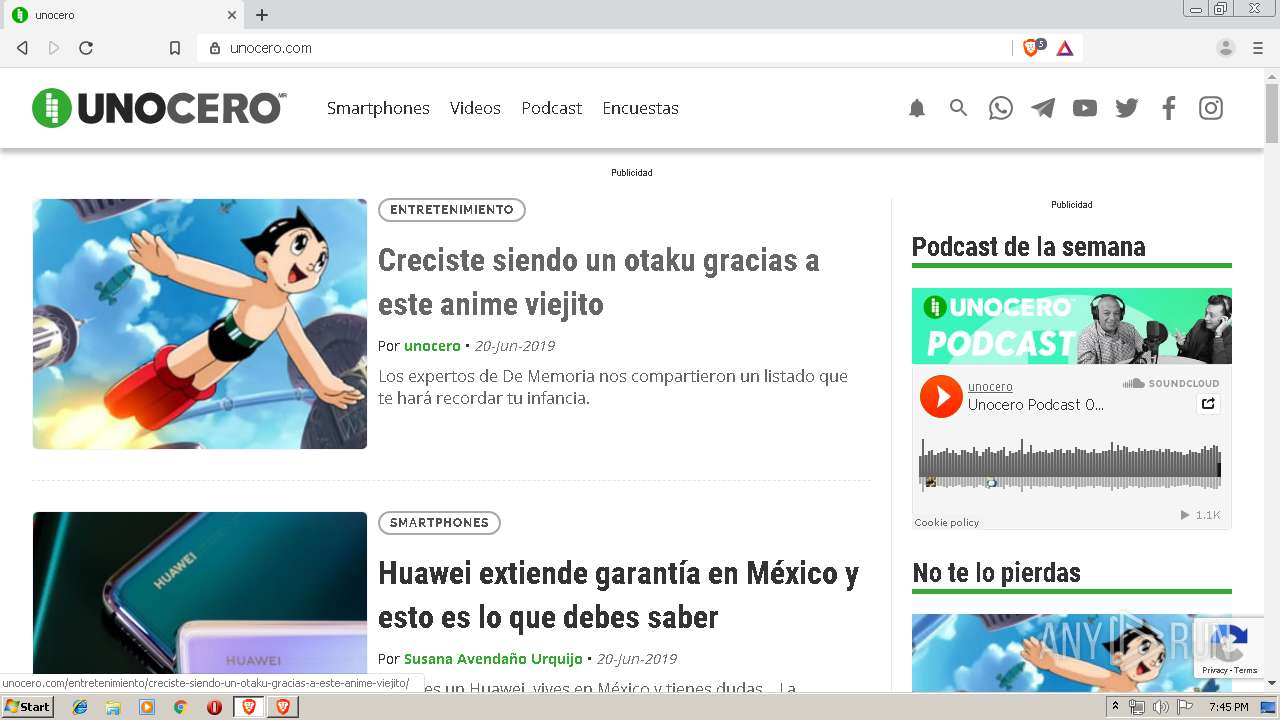Go forward using browser forward arrow
Viewport: 1280px width, 720px height.
coord(54,48)
